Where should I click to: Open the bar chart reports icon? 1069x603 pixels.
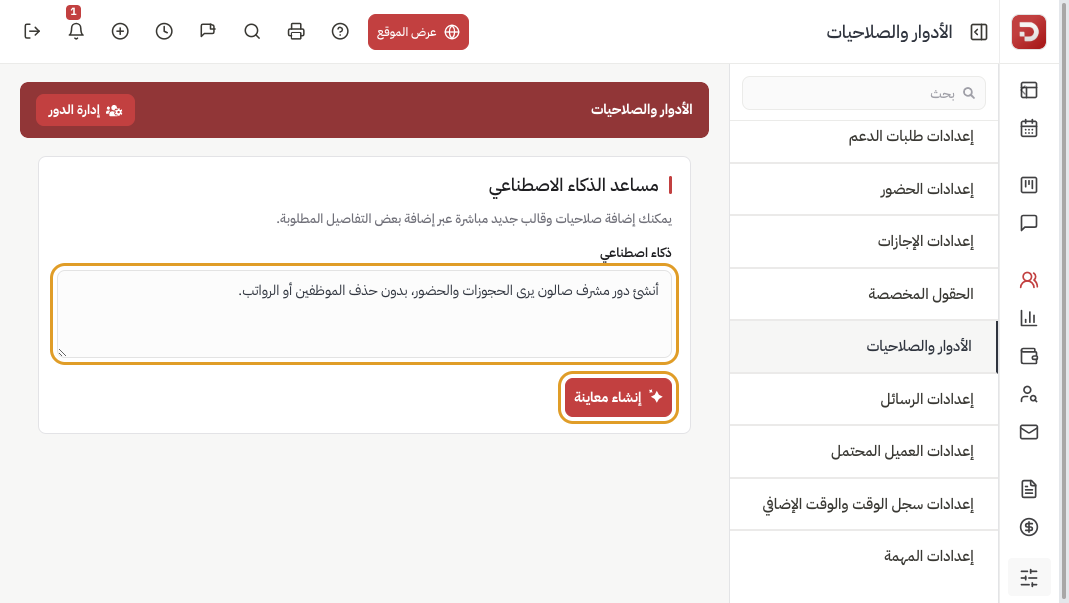(x=1028, y=318)
